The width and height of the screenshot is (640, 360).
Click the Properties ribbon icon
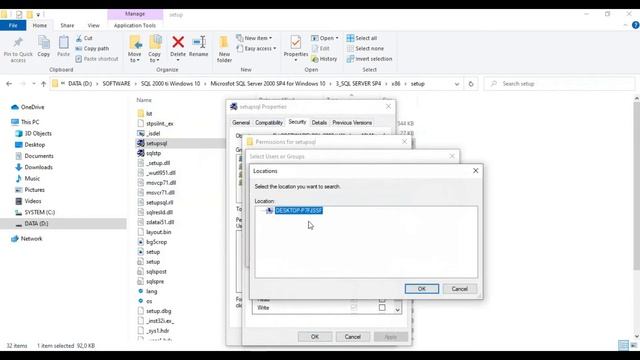296,42
